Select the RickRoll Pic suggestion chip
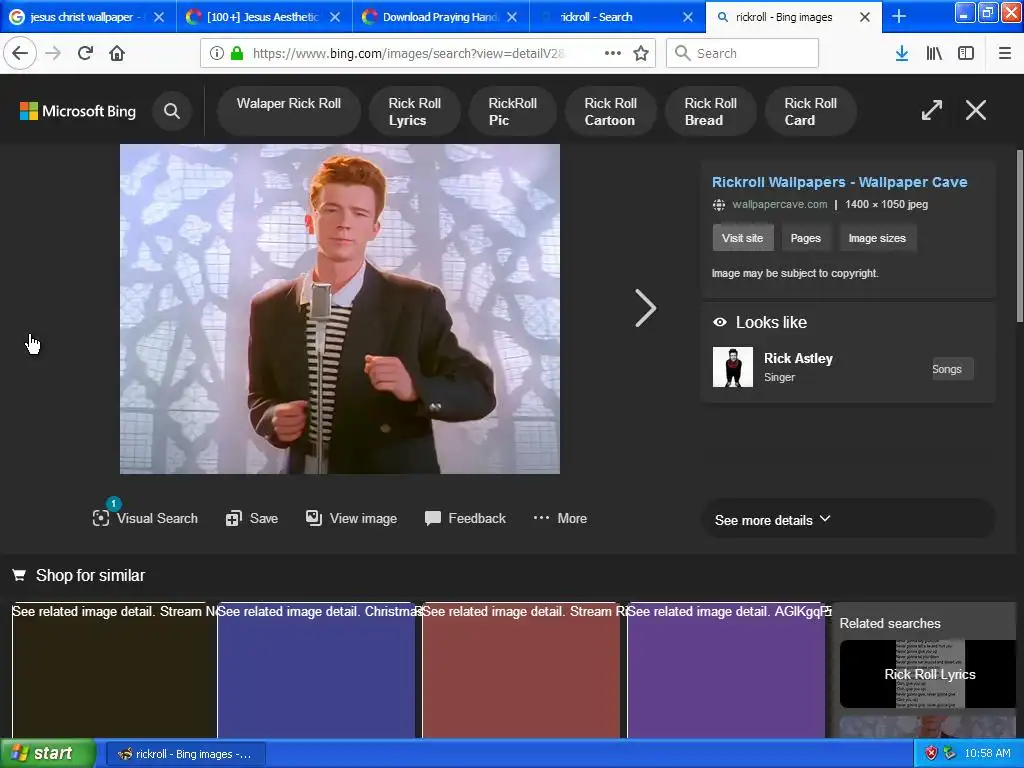The height and width of the screenshot is (768, 1024). [513, 111]
